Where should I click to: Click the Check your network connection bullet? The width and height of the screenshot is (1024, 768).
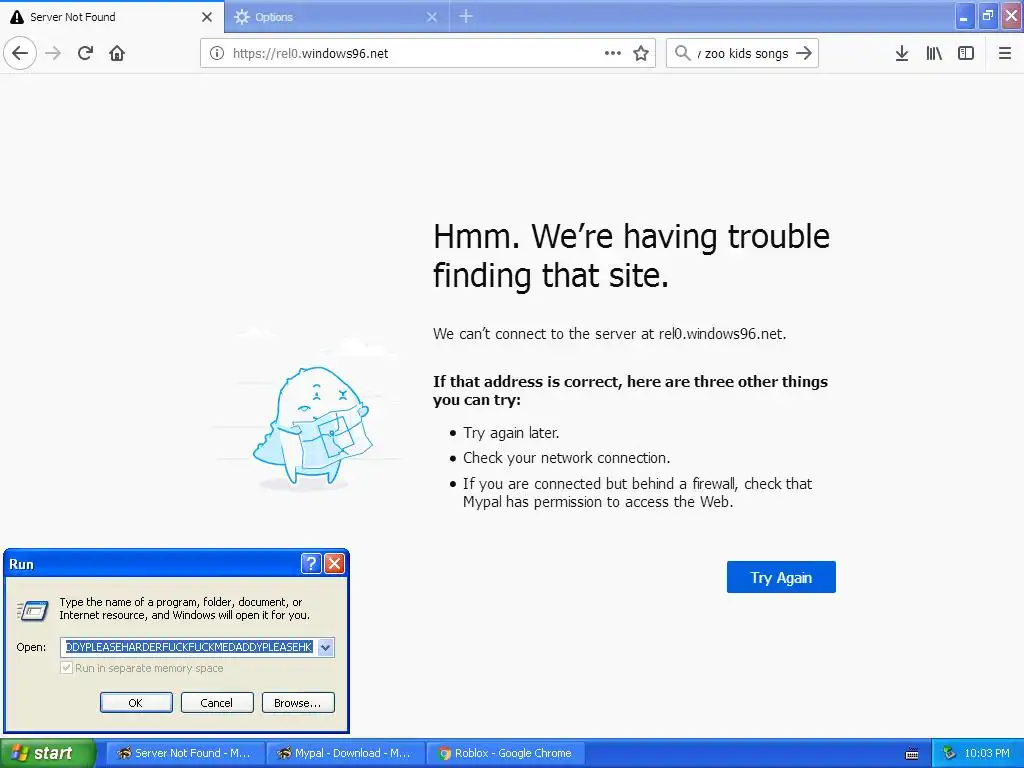pyautogui.click(x=566, y=458)
